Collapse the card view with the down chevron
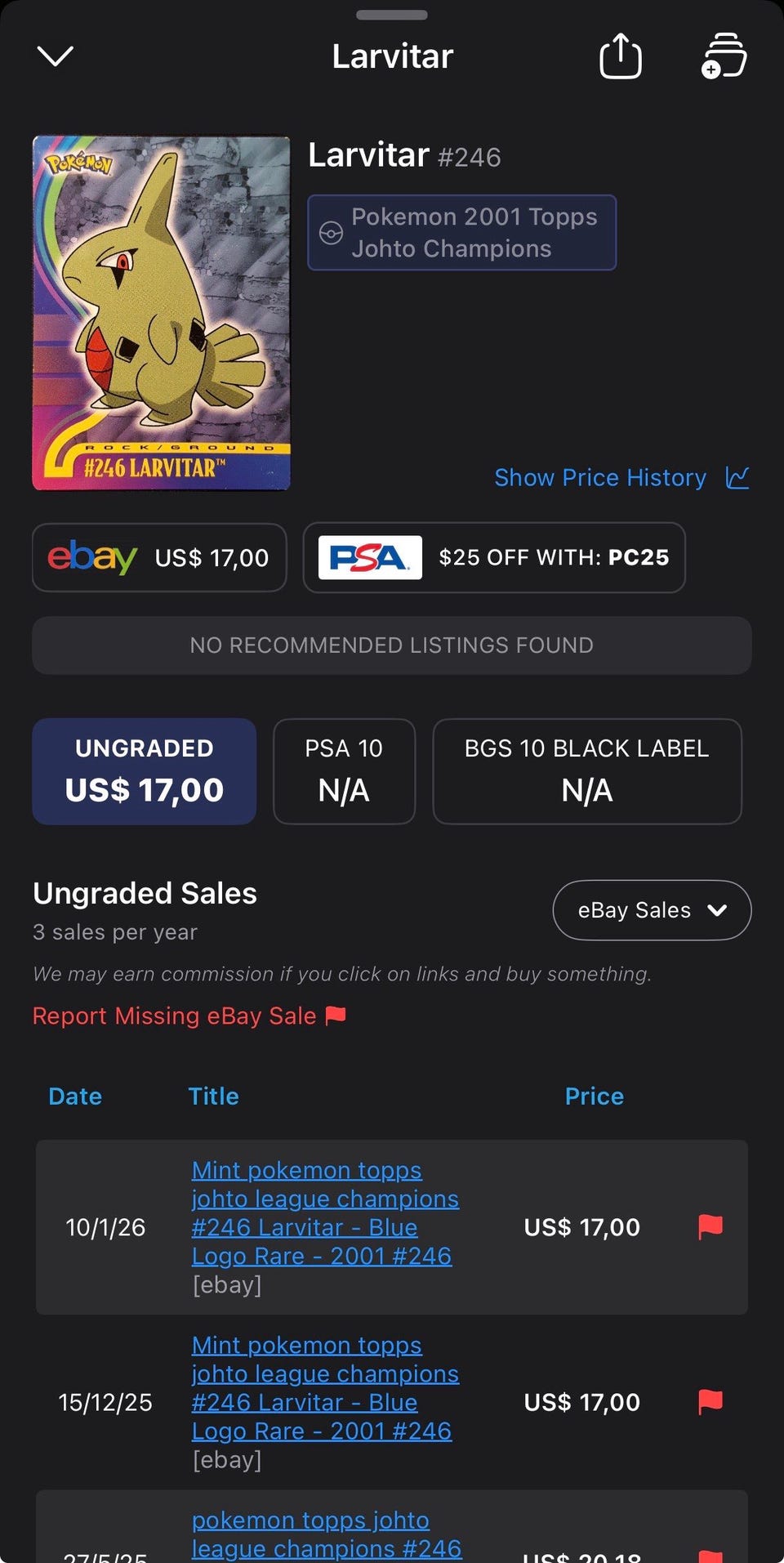The height and width of the screenshot is (1563, 784). (56, 56)
